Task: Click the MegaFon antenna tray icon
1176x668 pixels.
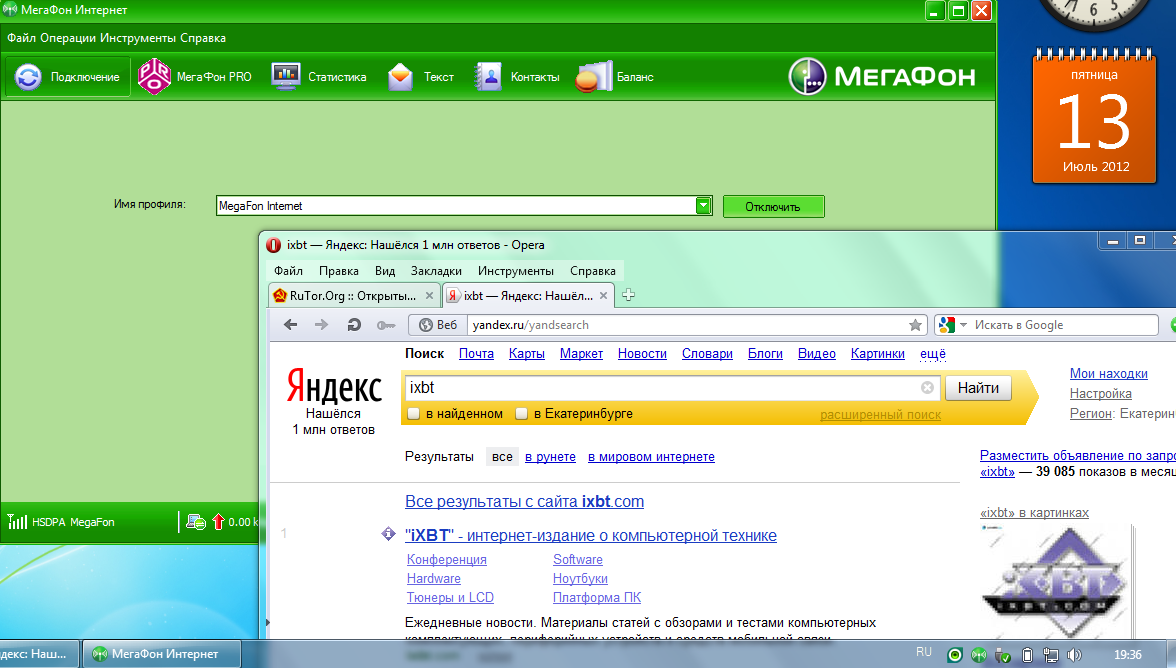Action: coord(979,655)
